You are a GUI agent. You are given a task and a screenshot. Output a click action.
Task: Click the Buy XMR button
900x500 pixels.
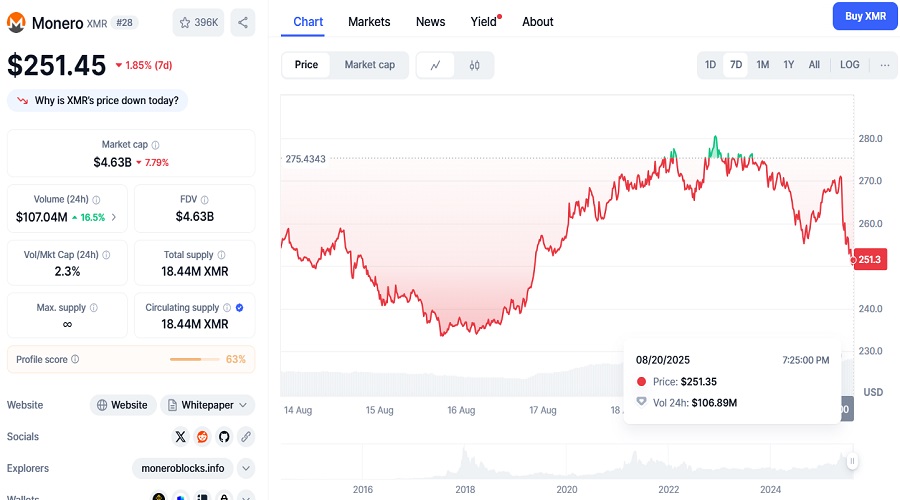click(x=865, y=16)
